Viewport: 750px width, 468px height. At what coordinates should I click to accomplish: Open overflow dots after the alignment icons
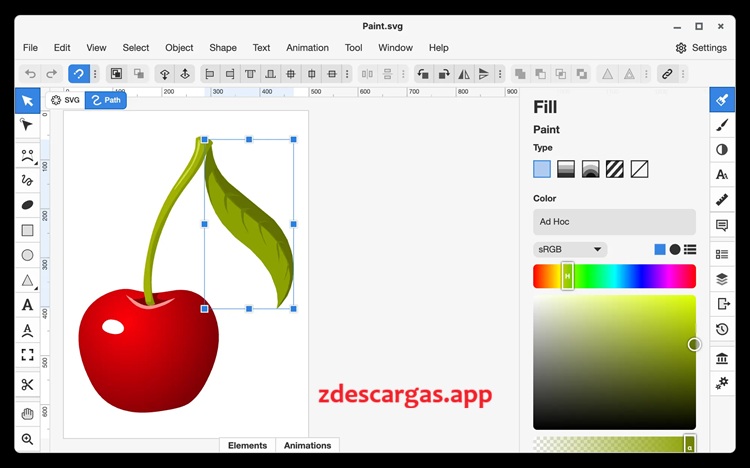347,74
